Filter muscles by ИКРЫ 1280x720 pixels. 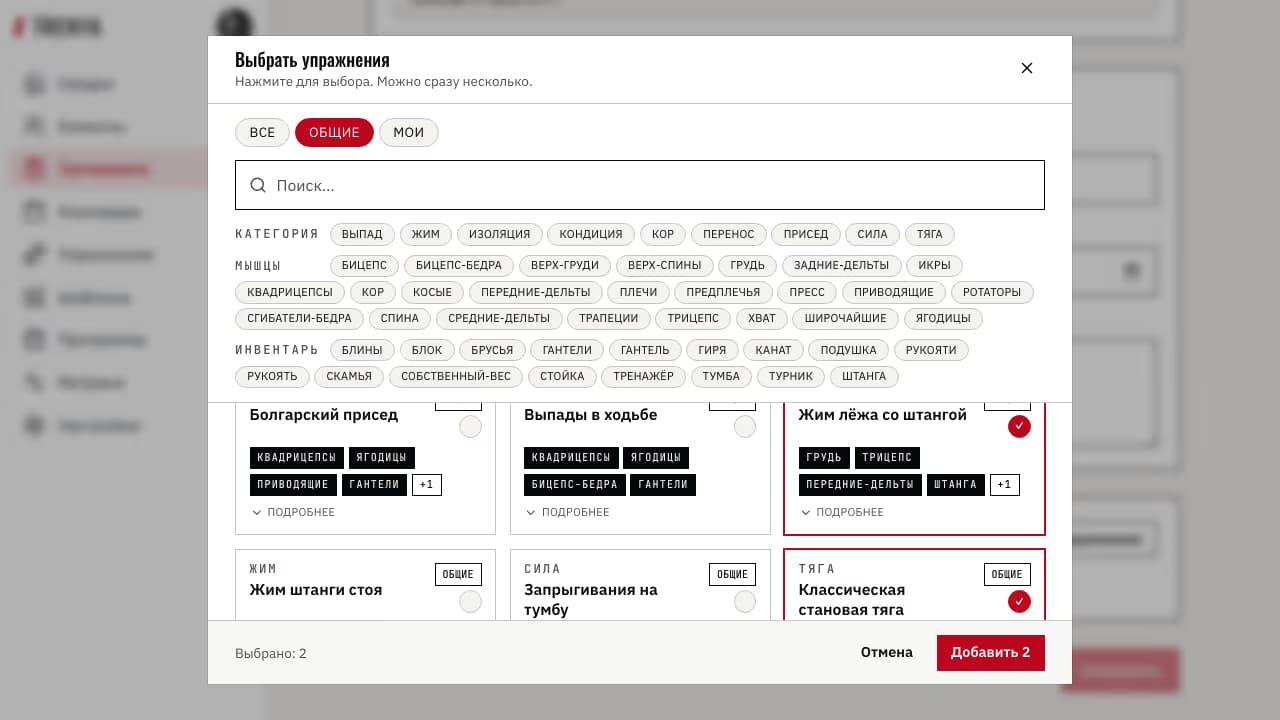coord(934,265)
